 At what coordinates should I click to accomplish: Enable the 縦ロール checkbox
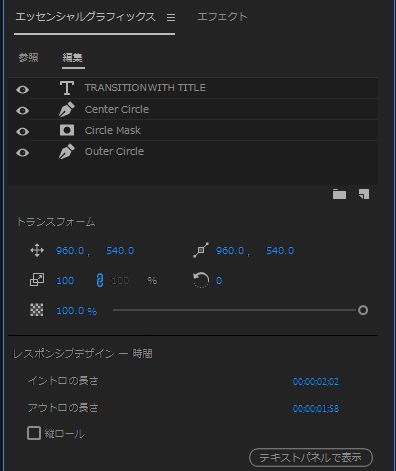pyautogui.click(x=34, y=433)
